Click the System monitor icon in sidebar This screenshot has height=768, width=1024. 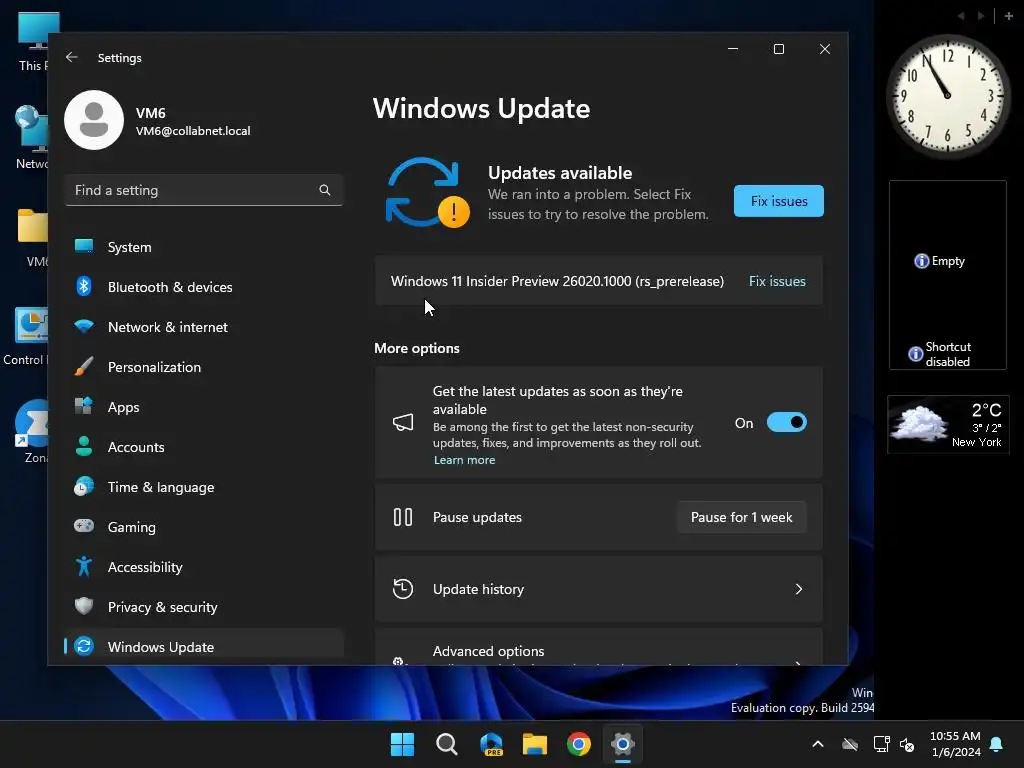(84, 246)
